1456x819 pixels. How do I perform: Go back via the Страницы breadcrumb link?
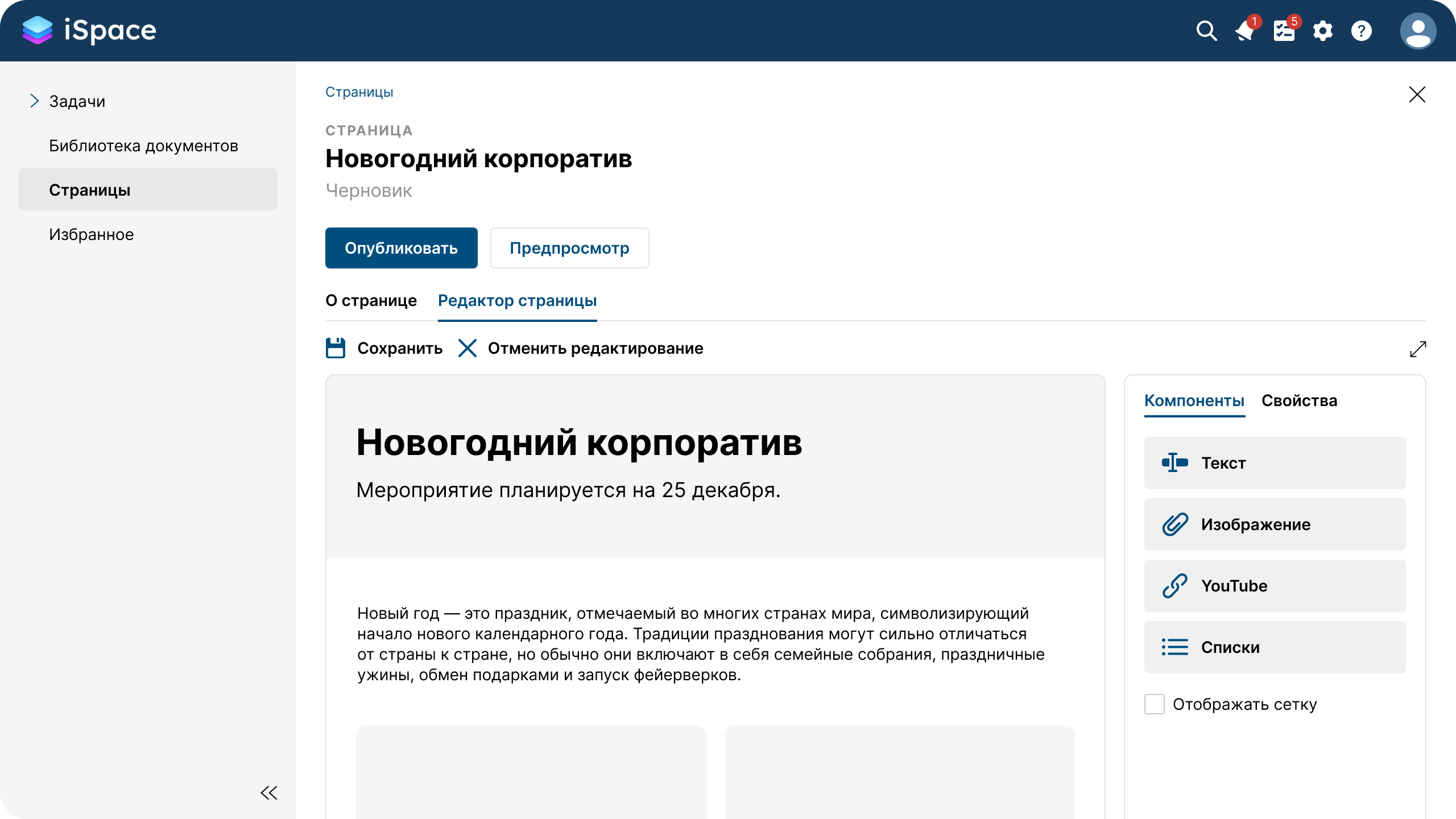click(358, 92)
